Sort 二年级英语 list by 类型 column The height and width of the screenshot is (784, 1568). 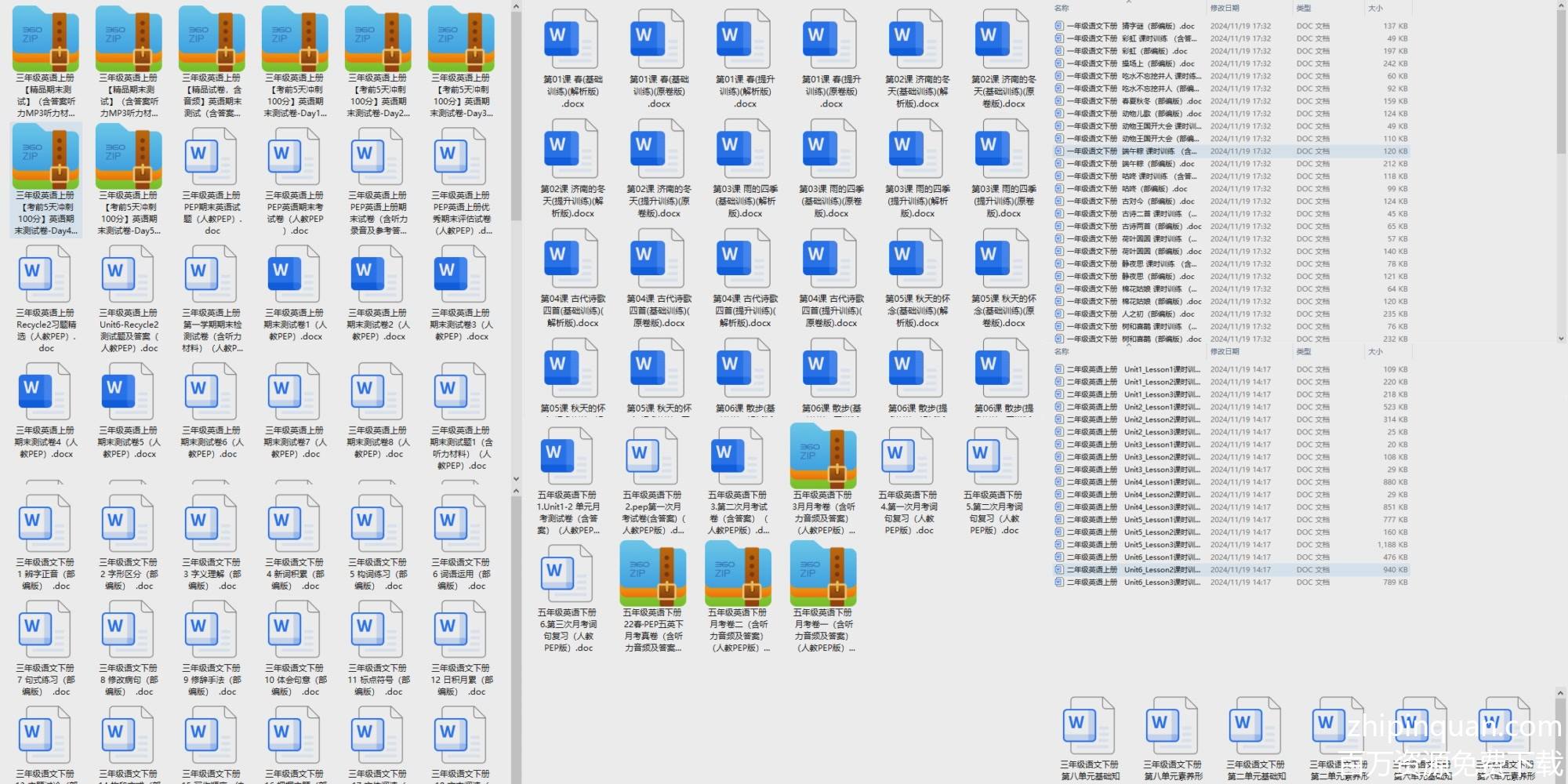pos(1303,352)
